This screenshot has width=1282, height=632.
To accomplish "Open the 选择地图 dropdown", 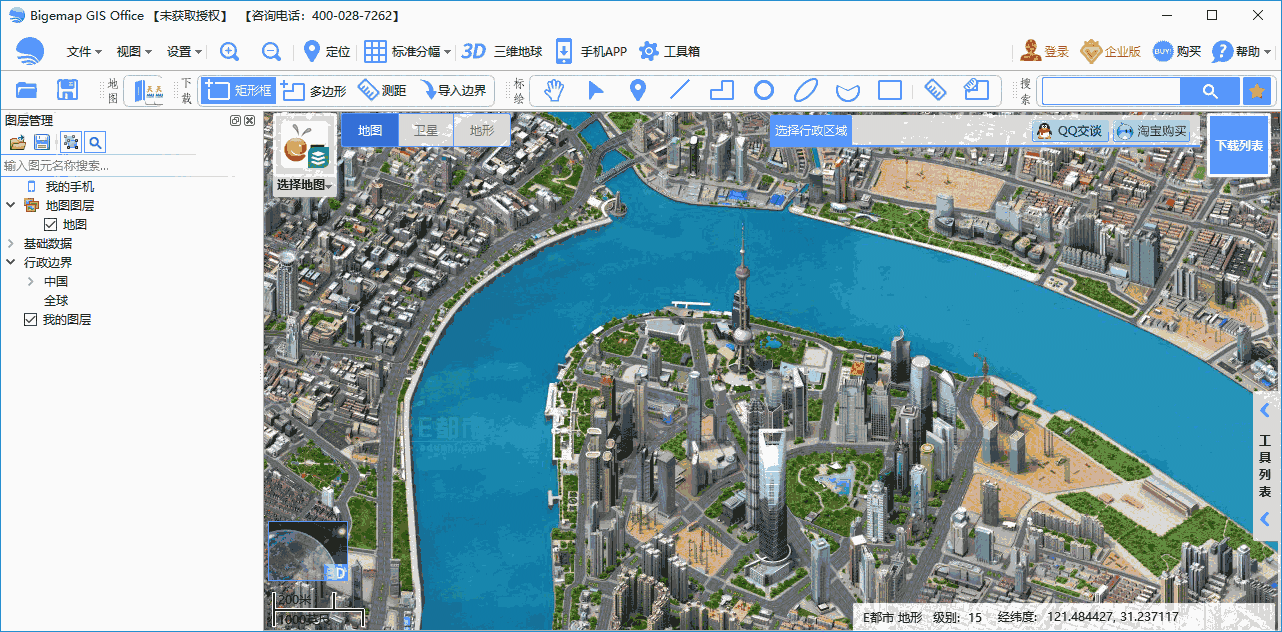I will coord(304,186).
